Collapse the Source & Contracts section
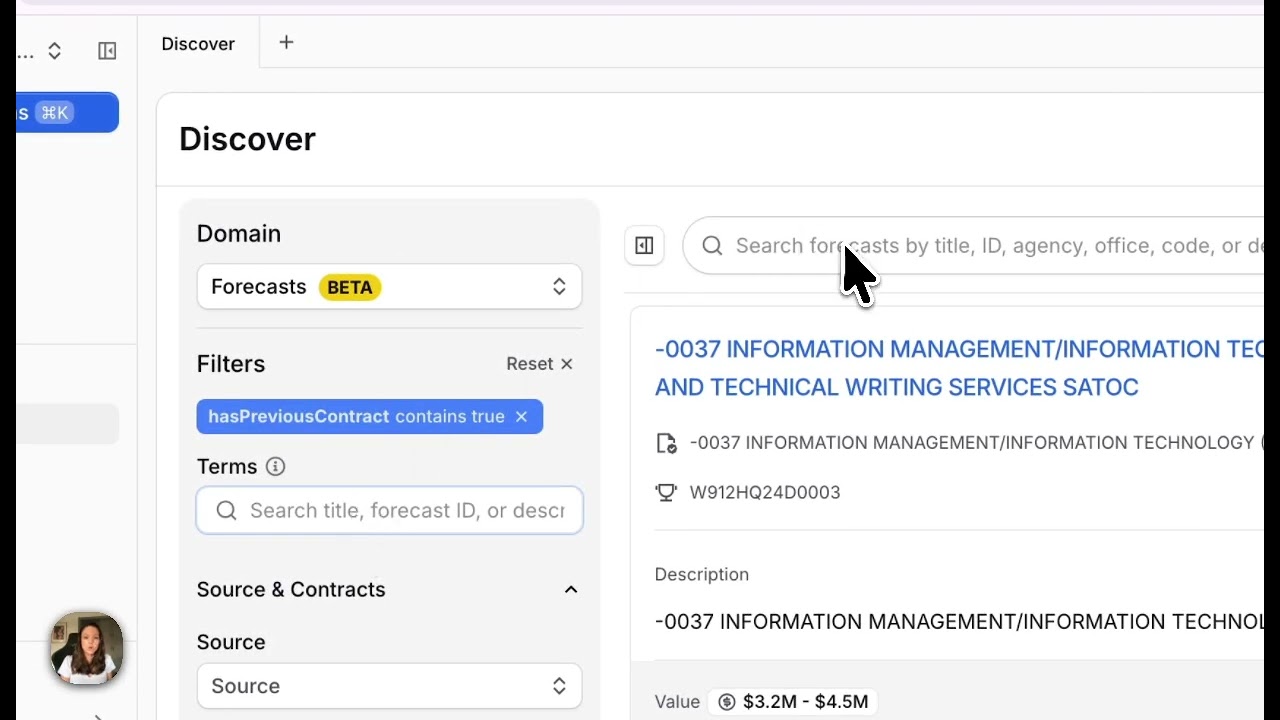Screen dimensions: 1280x720 tap(571, 590)
